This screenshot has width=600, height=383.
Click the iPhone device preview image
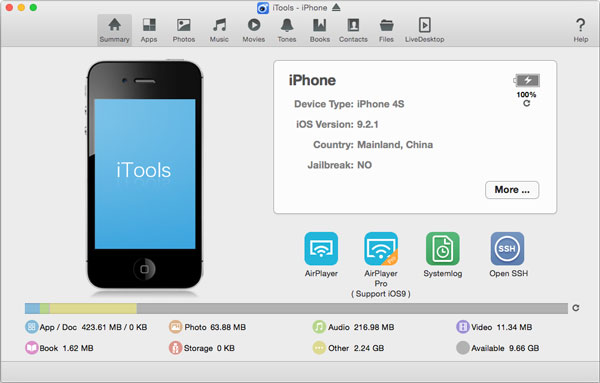coord(145,175)
